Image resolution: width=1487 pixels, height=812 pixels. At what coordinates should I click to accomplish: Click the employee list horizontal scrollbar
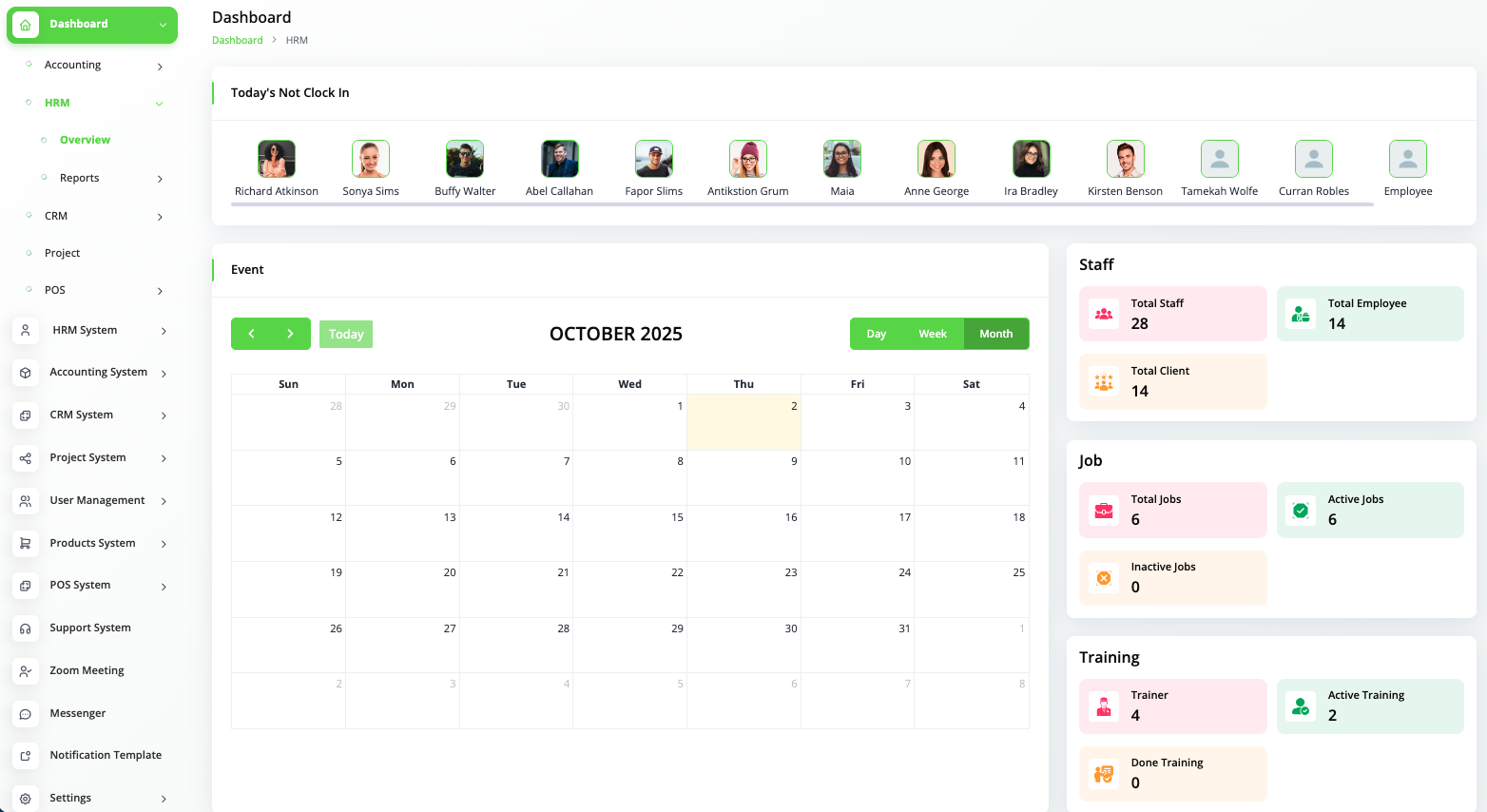click(x=802, y=203)
